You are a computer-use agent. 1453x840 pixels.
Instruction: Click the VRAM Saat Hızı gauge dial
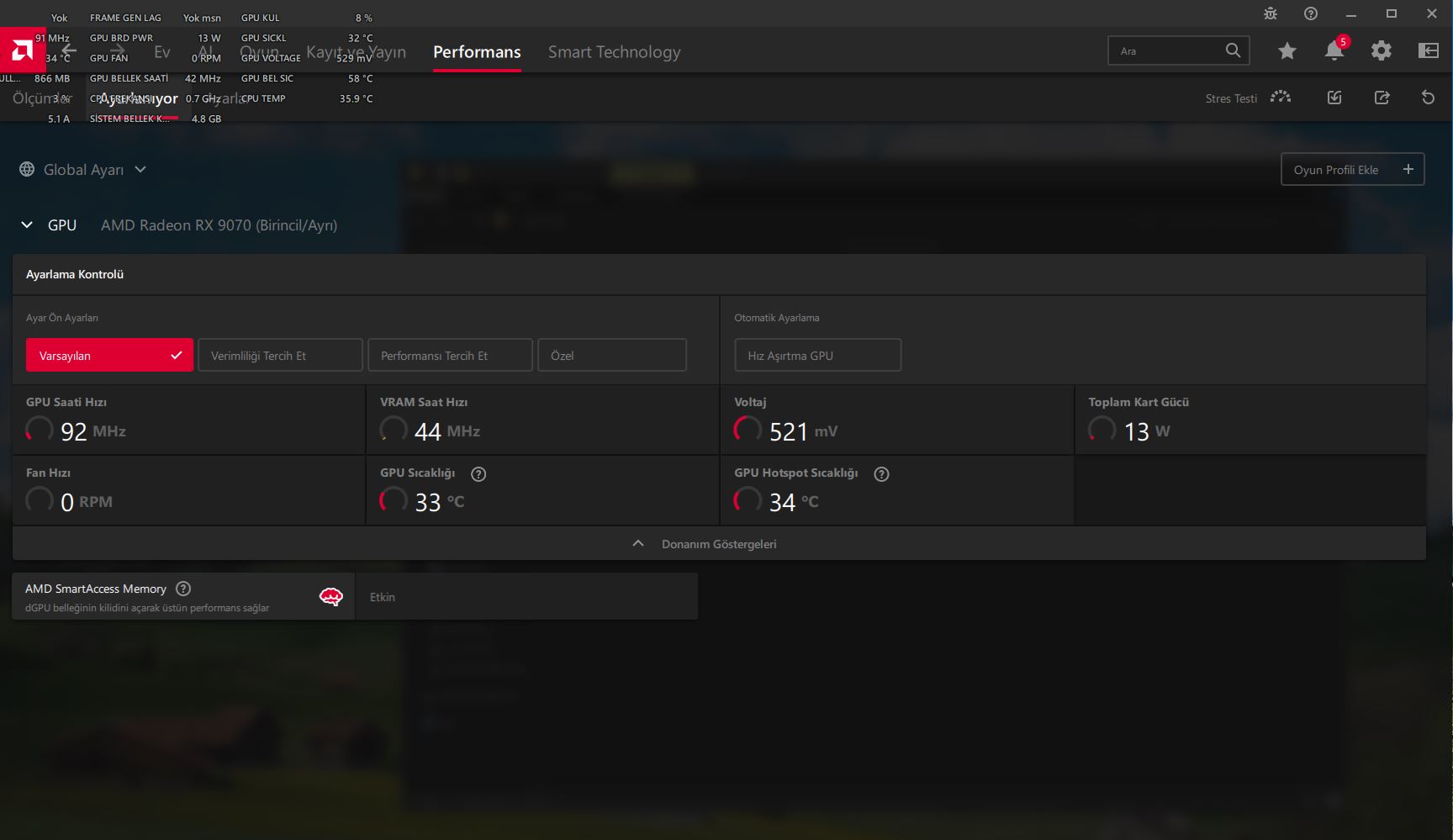tap(393, 430)
